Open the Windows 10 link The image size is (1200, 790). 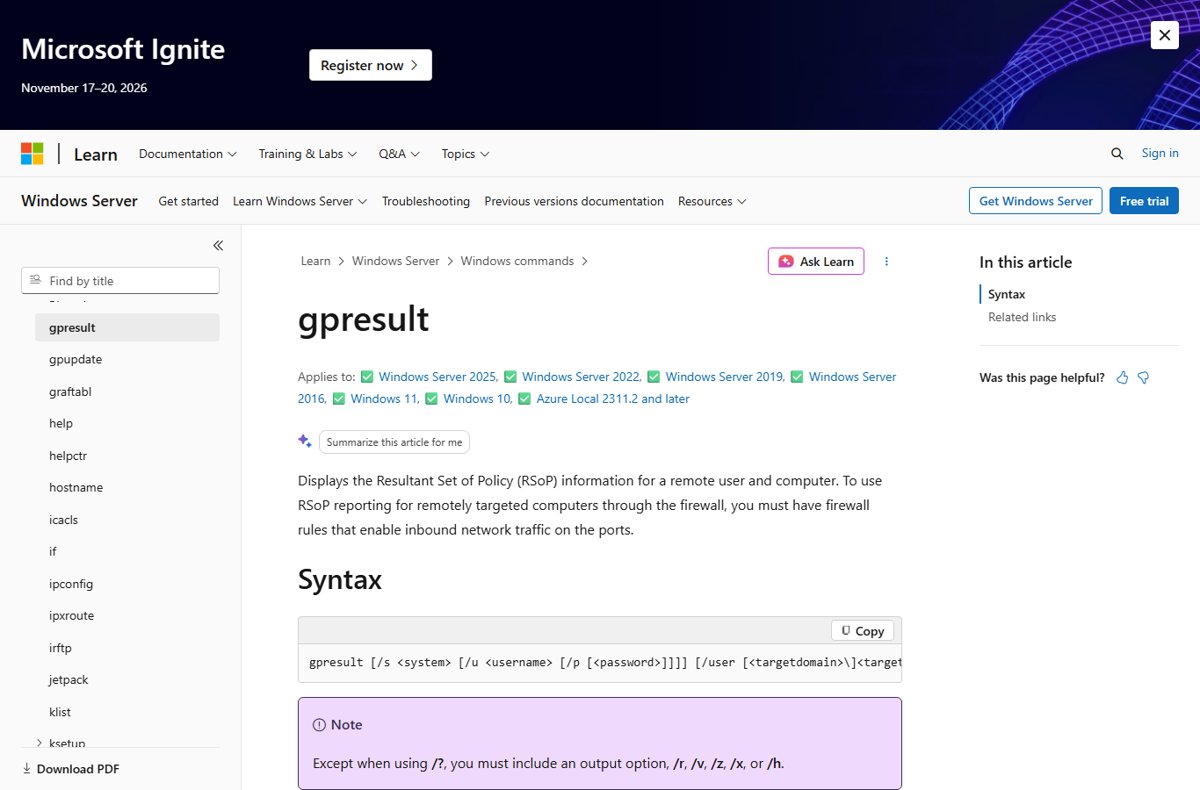click(x=478, y=399)
